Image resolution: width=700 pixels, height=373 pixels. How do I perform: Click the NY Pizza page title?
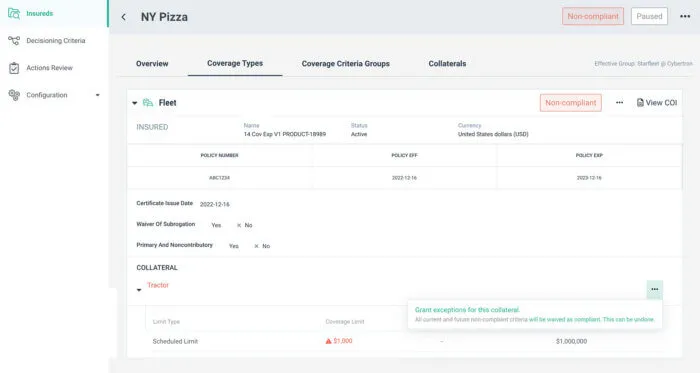164,17
